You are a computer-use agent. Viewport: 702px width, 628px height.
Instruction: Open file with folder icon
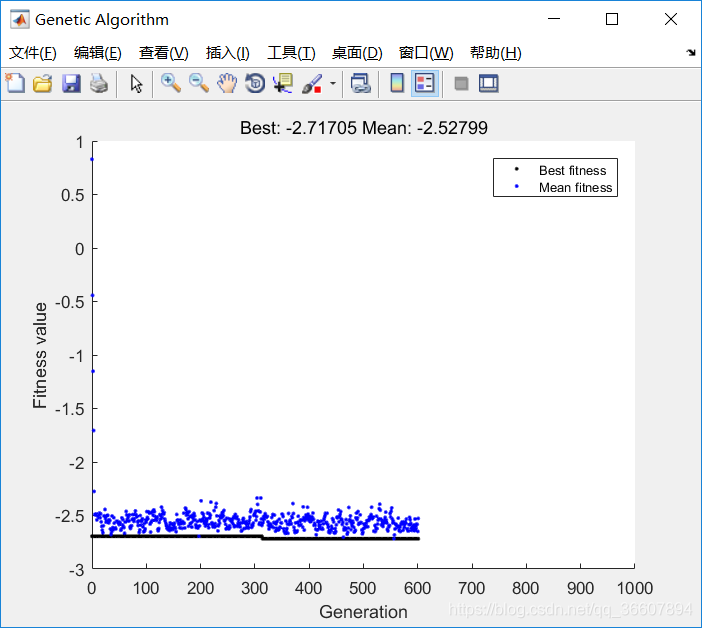pos(43,84)
